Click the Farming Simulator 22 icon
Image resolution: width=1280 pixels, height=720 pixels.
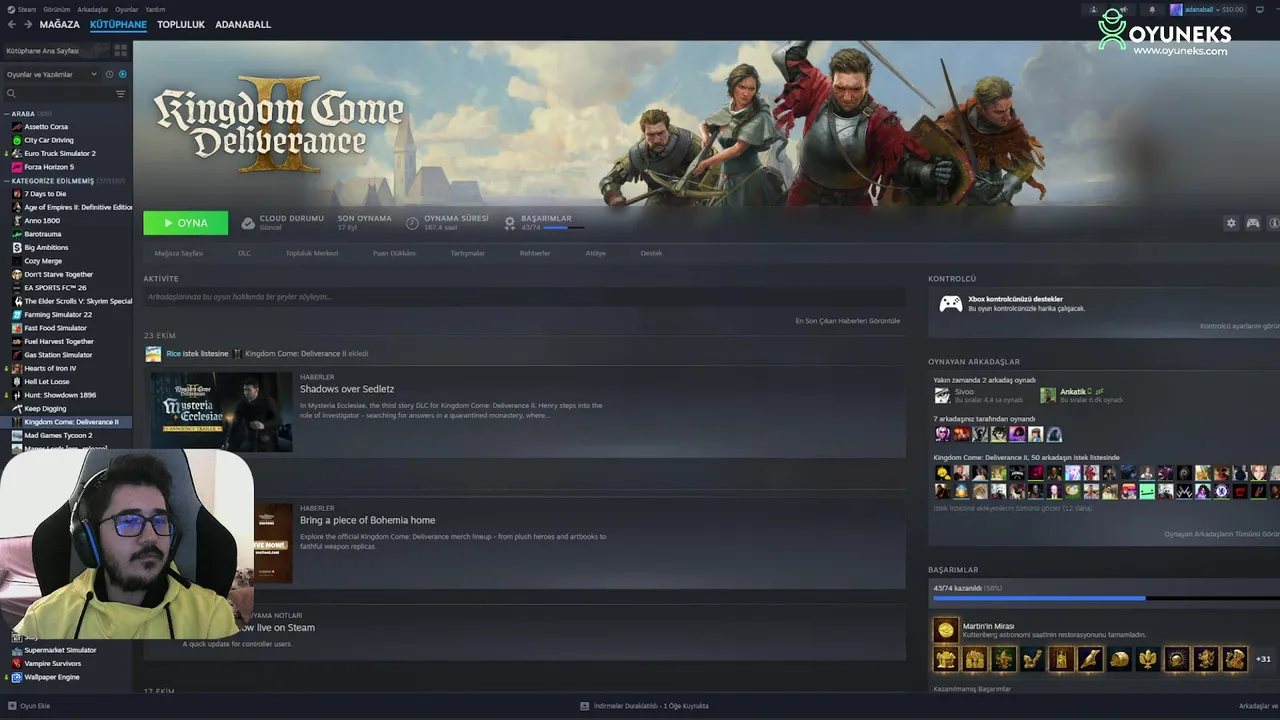pos(17,314)
